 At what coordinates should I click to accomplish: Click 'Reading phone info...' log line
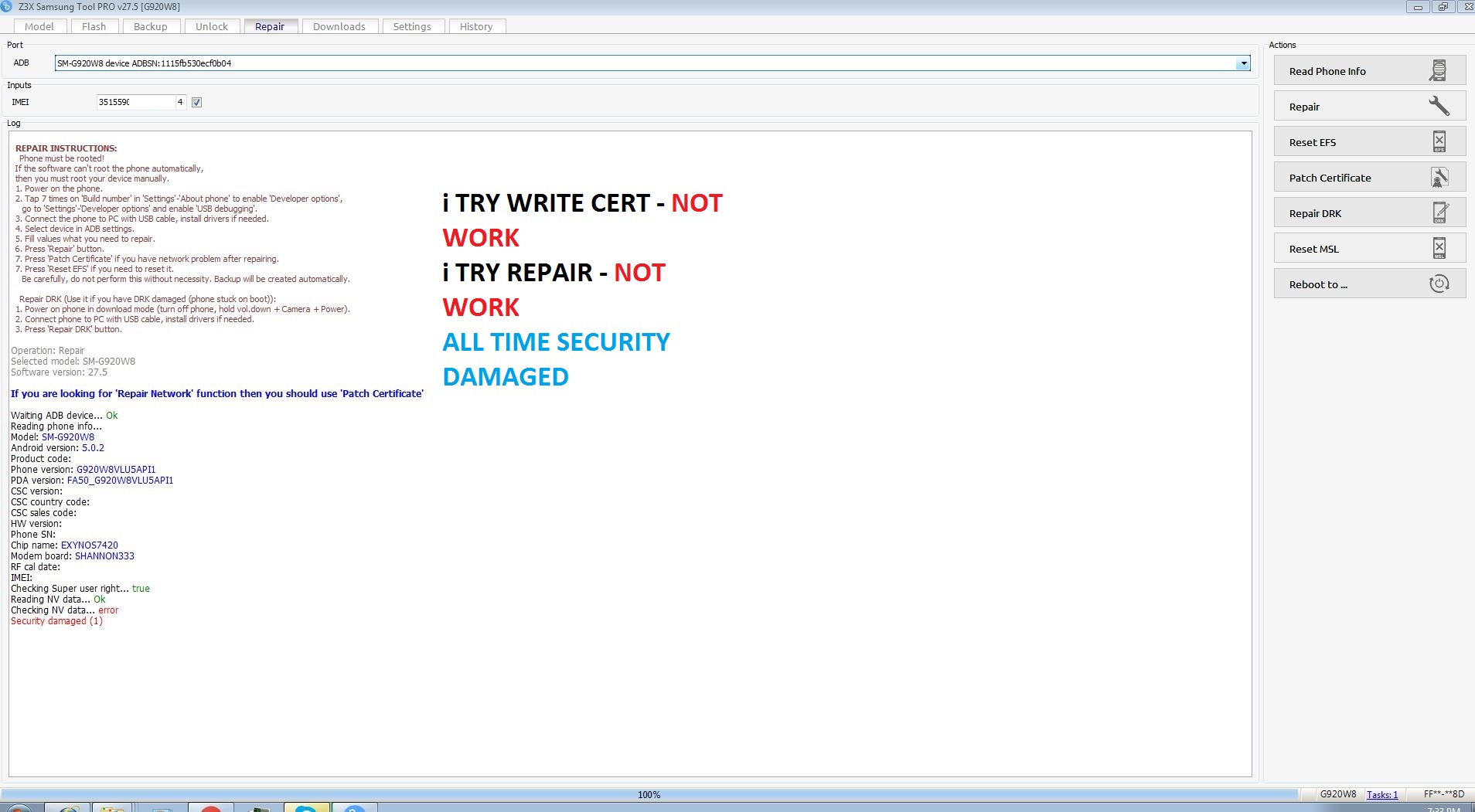[x=56, y=426]
